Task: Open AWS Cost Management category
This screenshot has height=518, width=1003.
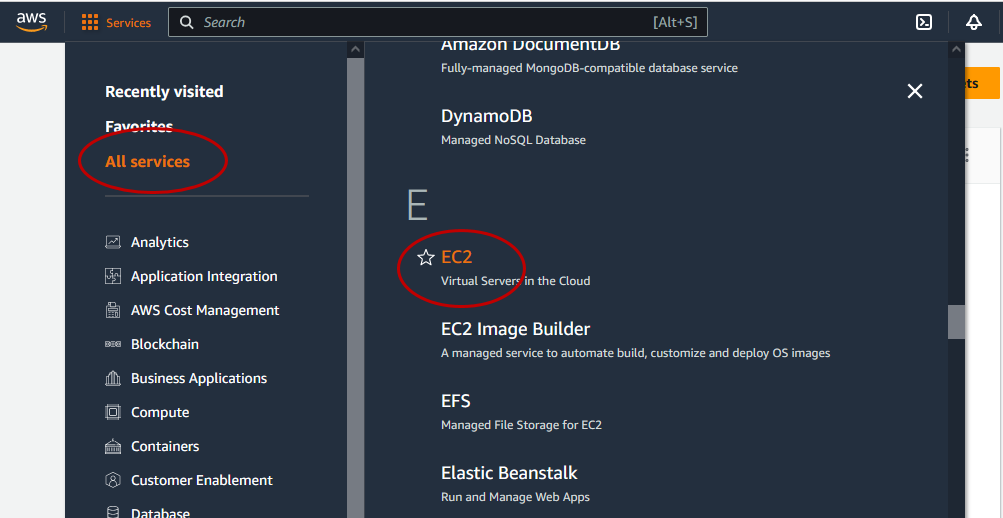Action: click(x=205, y=310)
